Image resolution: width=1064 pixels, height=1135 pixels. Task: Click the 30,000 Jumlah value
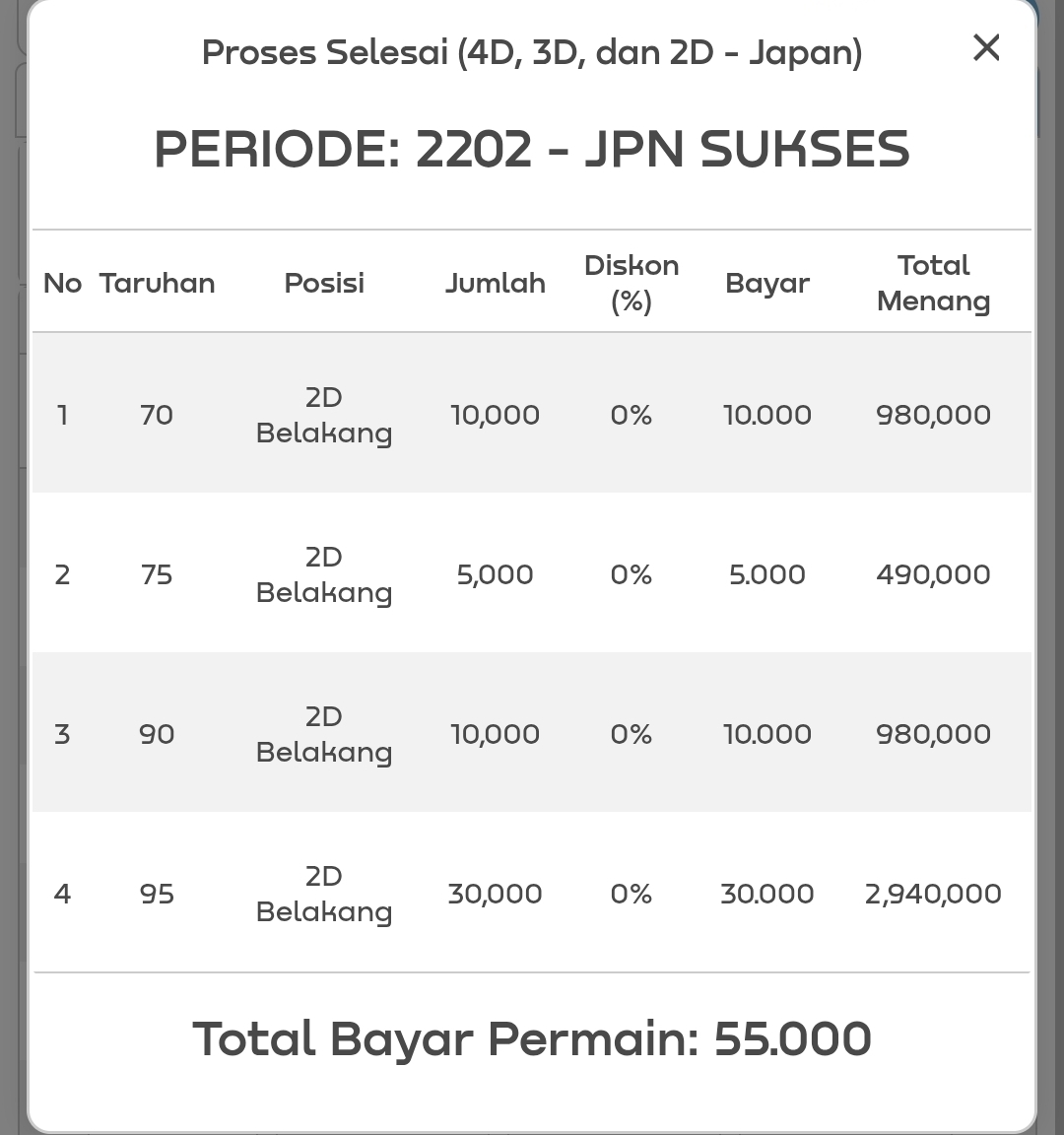point(495,894)
